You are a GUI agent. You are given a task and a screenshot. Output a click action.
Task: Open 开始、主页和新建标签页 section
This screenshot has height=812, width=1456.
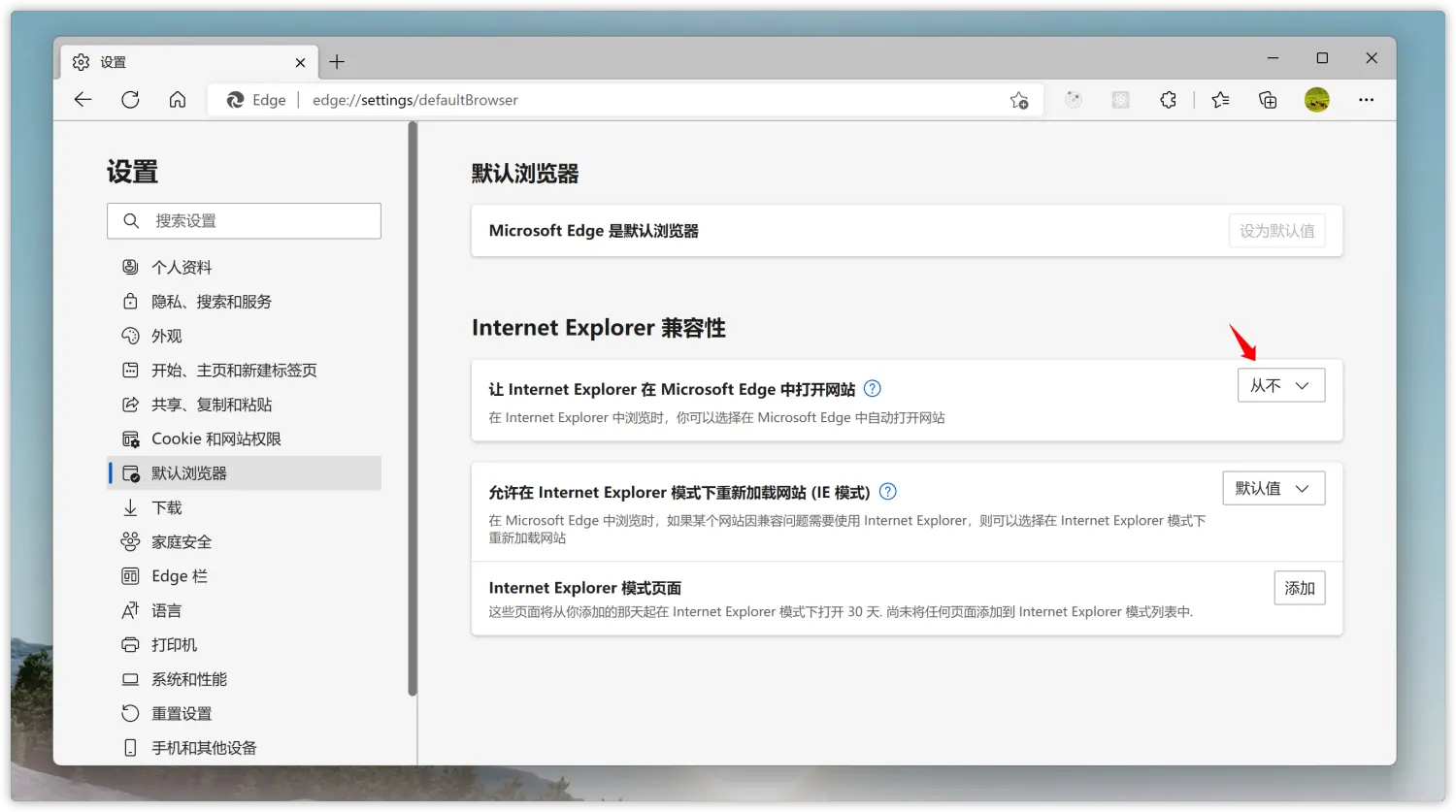pos(244,371)
